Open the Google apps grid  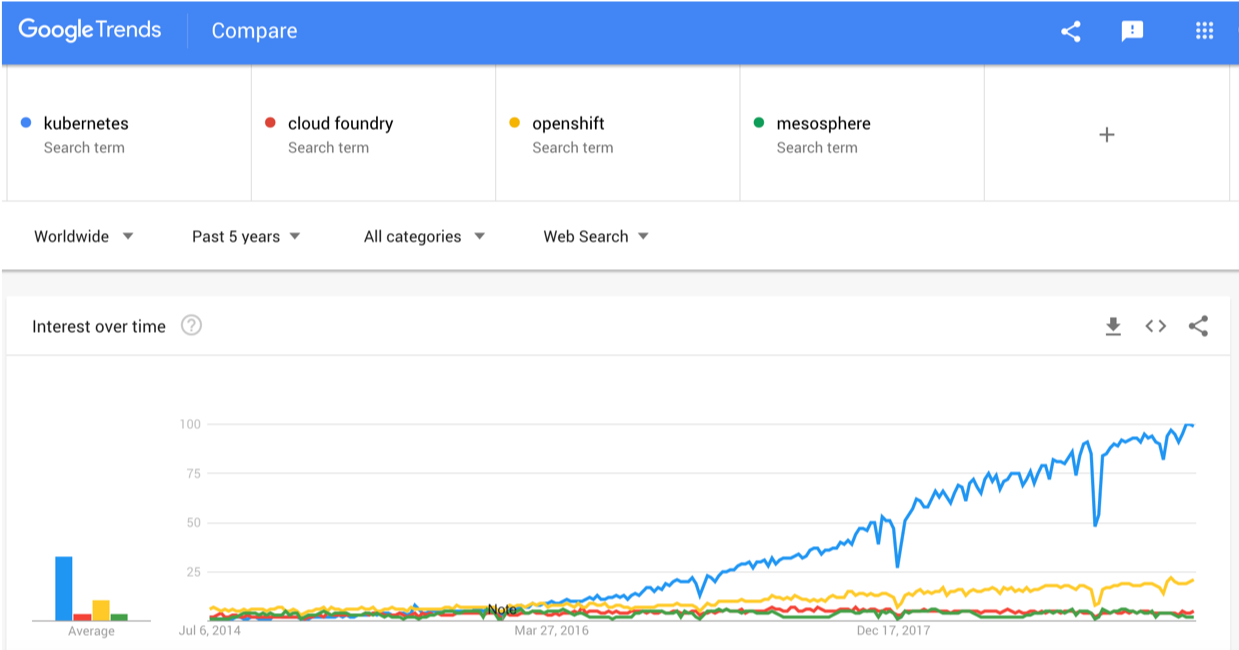(x=1204, y=32)
